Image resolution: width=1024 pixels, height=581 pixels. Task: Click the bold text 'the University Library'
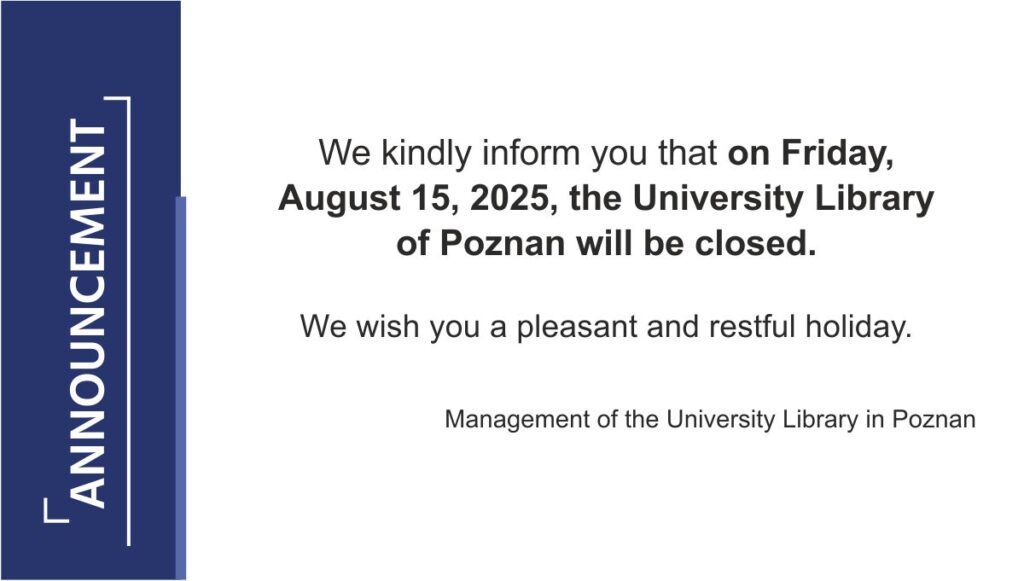pos(752,199)
